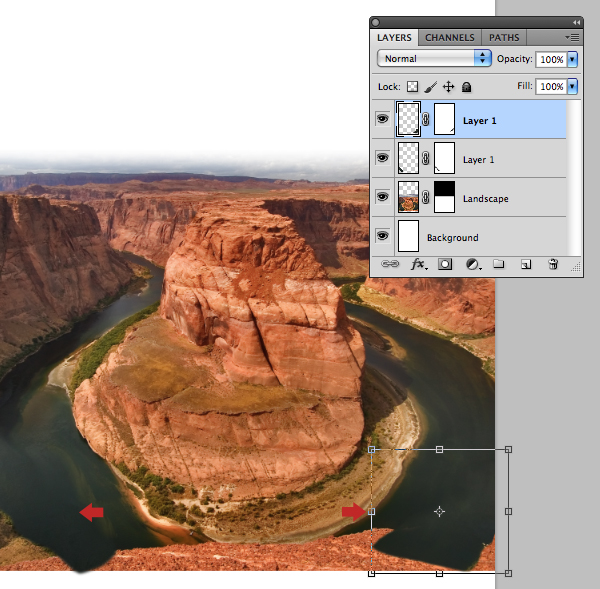600x589 pixels.
Task: Enable lock transparent pixels
Action: click(x=412, y=86)
